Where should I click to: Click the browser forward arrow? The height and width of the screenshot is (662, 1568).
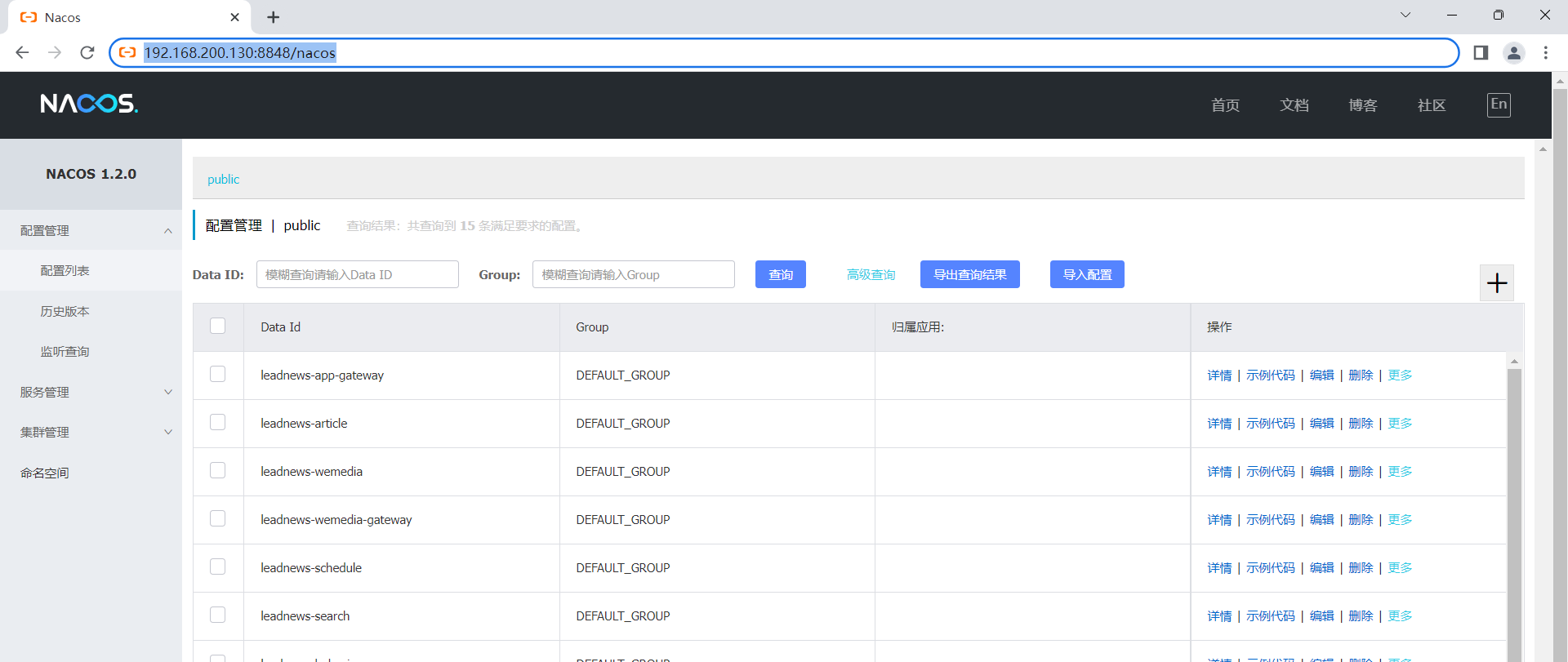coord(55,52)
